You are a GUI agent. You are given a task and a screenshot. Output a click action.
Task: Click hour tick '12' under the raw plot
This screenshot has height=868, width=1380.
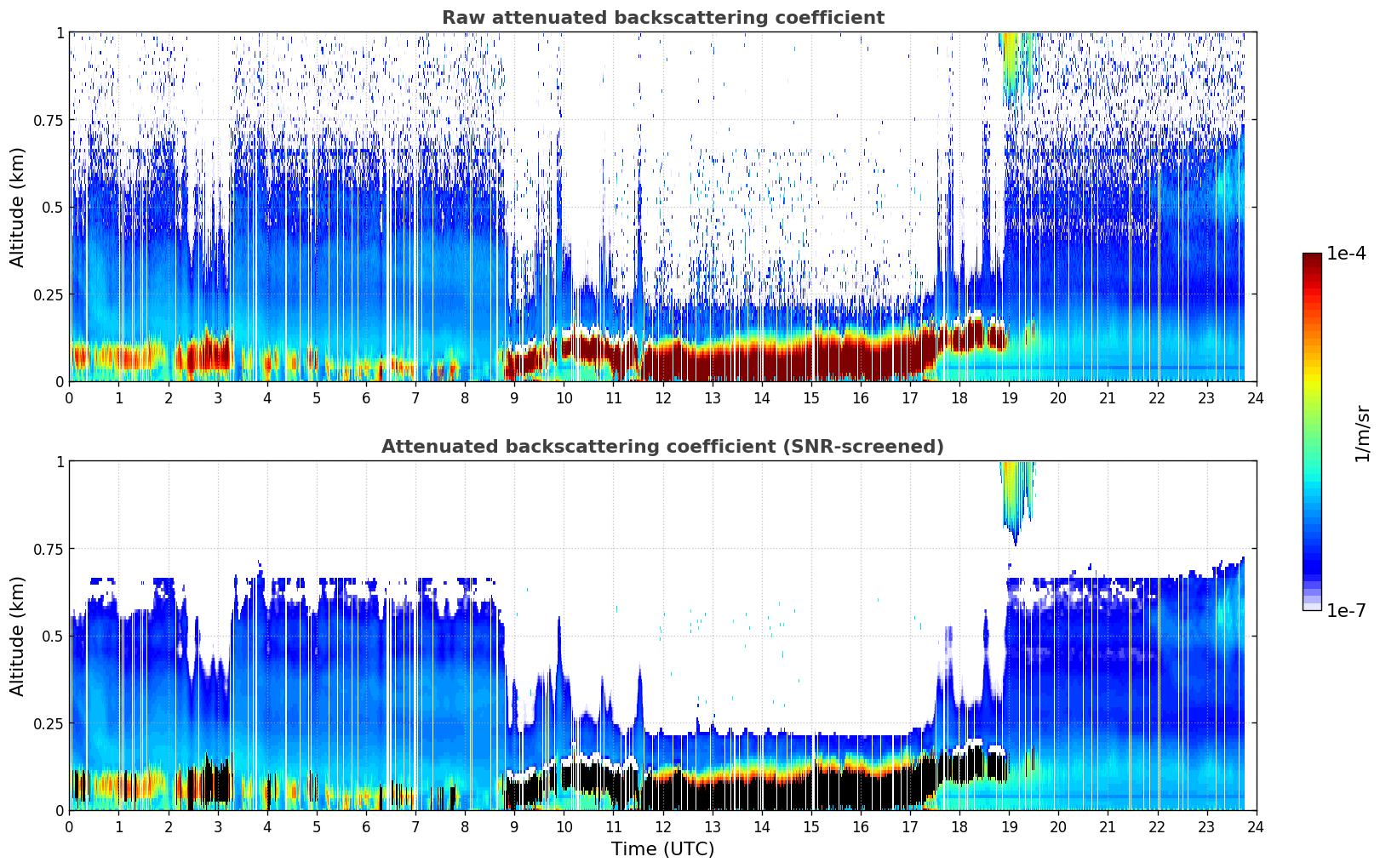click(662, 397)
